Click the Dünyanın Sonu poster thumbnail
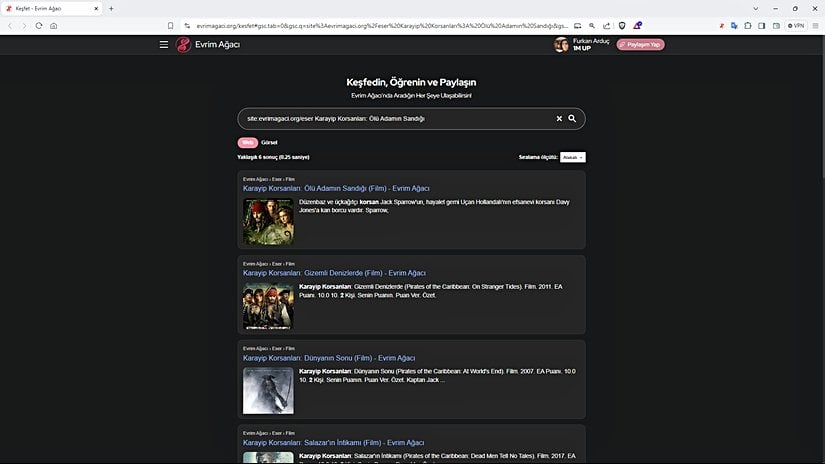This screenshot has width=825, height=464. point(268,390)
